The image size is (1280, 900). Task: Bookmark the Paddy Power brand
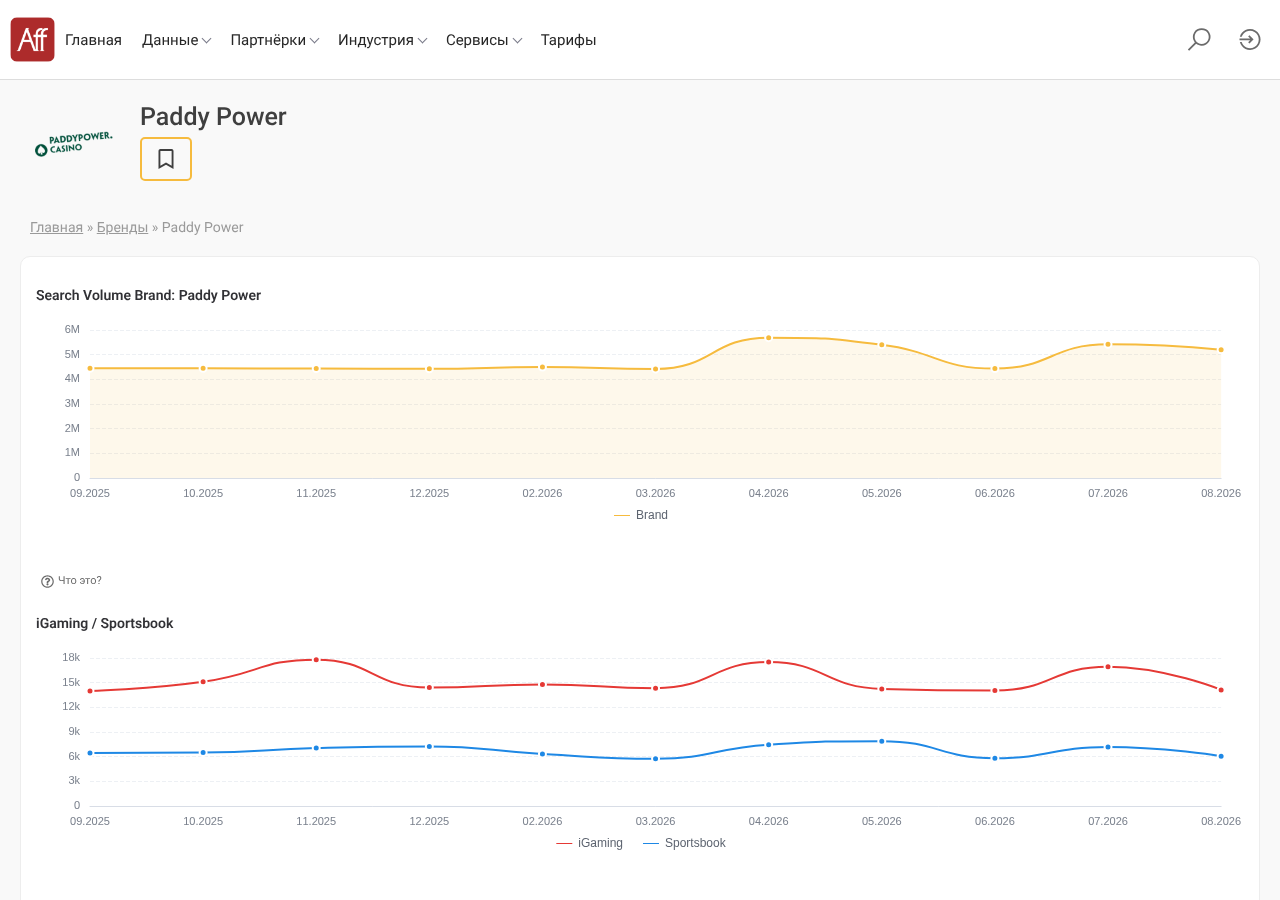pos(166,159)
